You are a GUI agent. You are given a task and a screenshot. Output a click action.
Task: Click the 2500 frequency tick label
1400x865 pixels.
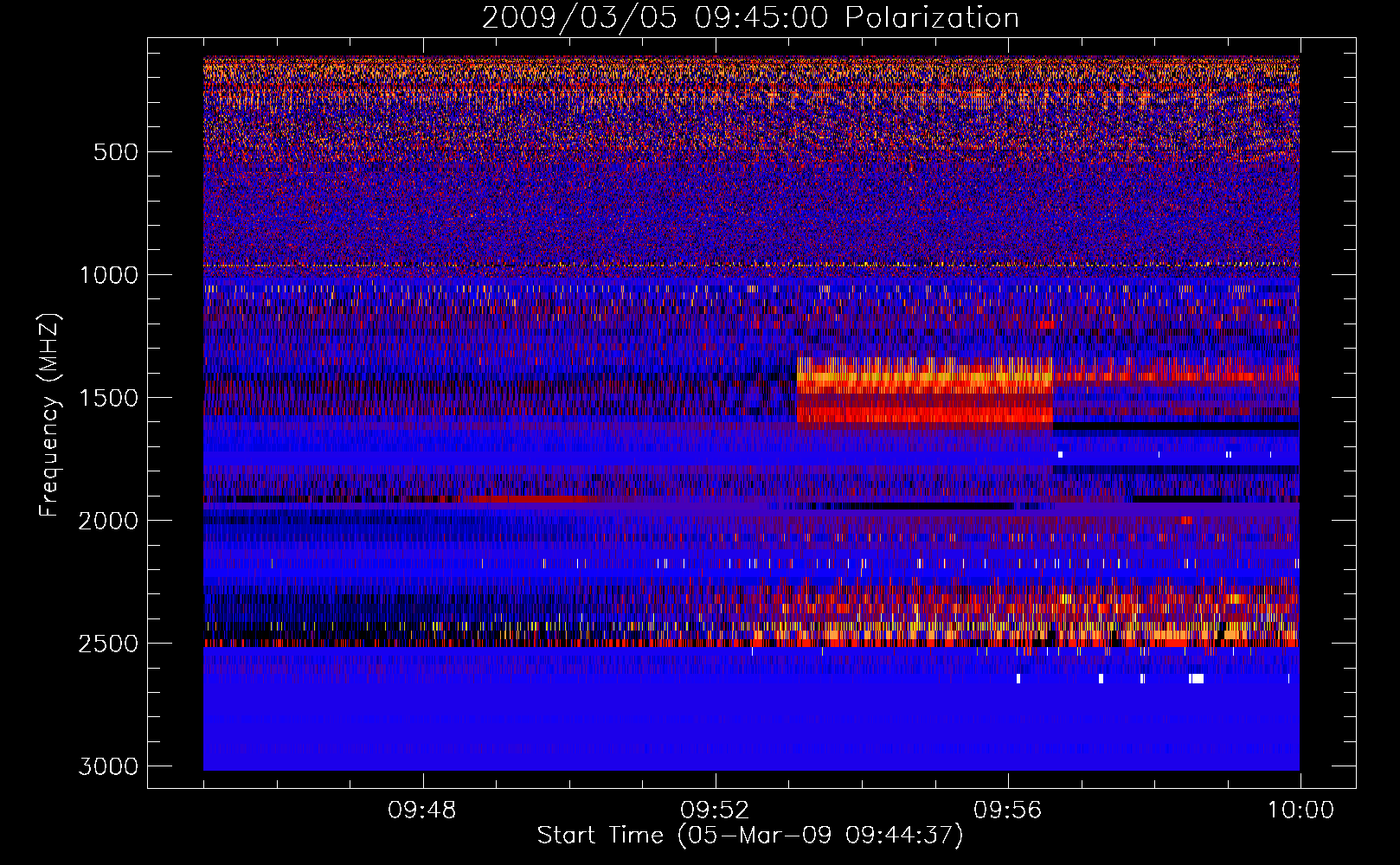point(108,644)
